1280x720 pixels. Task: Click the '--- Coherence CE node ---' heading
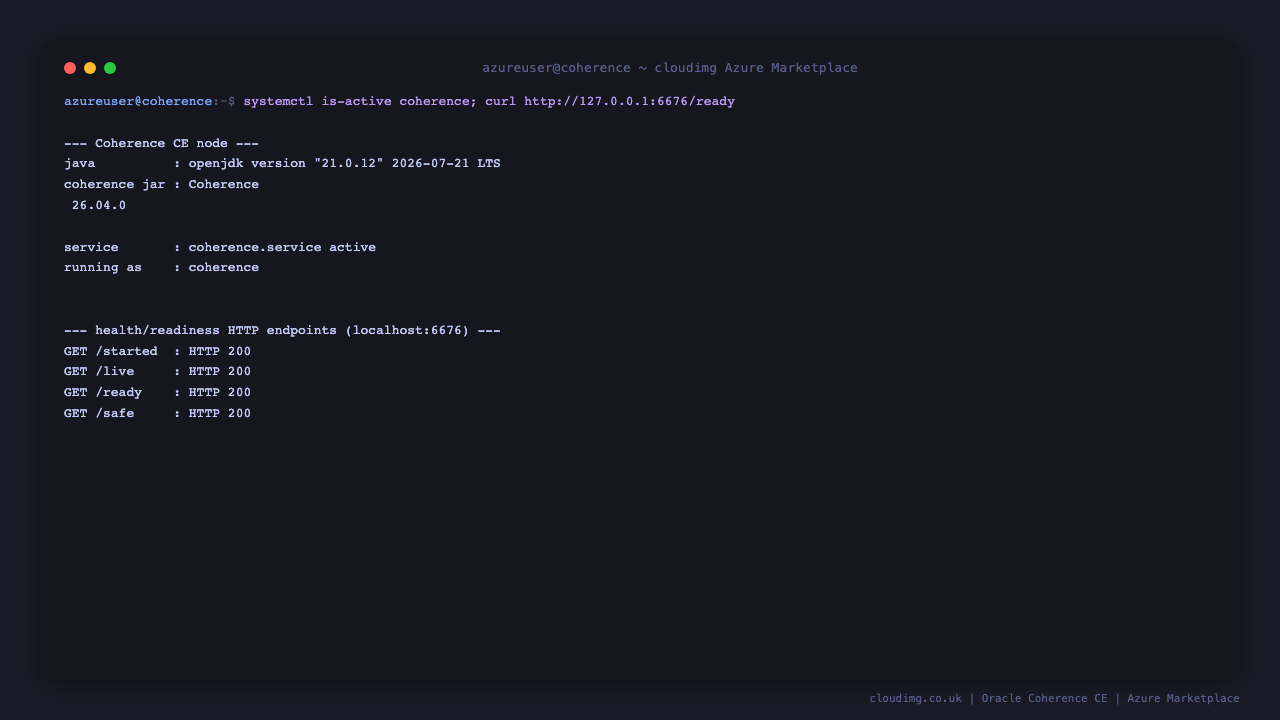(x=161, y=143)
